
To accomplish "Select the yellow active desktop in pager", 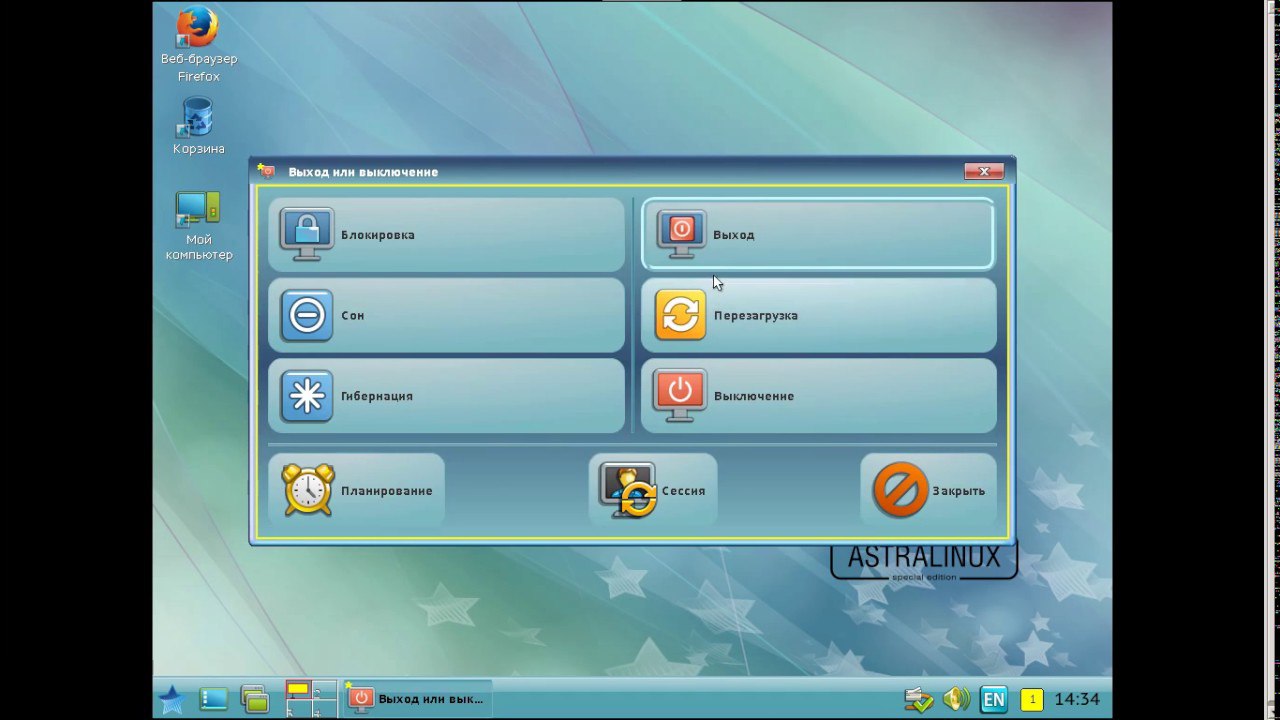I will point(298,688).
